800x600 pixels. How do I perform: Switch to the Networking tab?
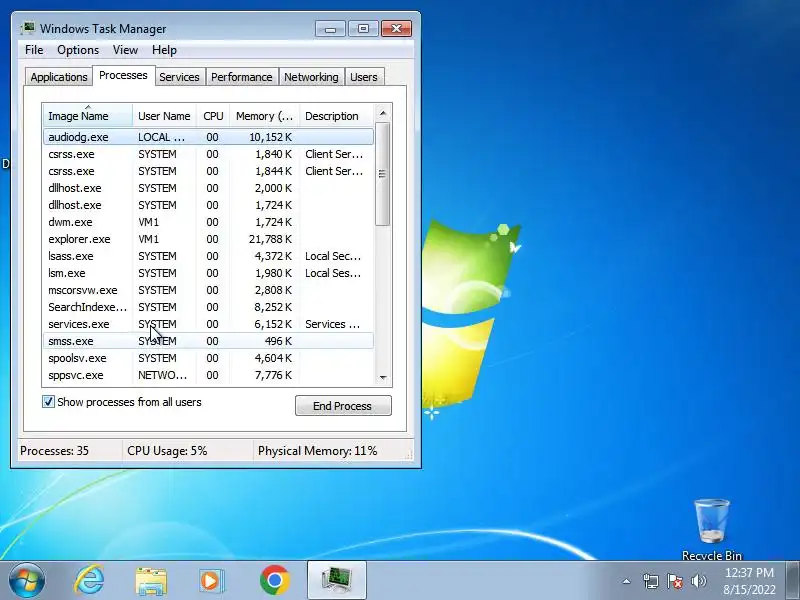[311, 77]
